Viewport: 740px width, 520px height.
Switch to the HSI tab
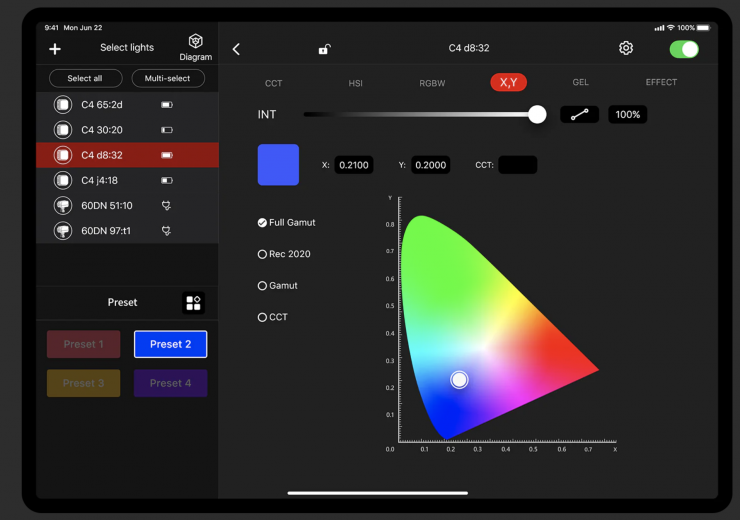click(355, 83)
